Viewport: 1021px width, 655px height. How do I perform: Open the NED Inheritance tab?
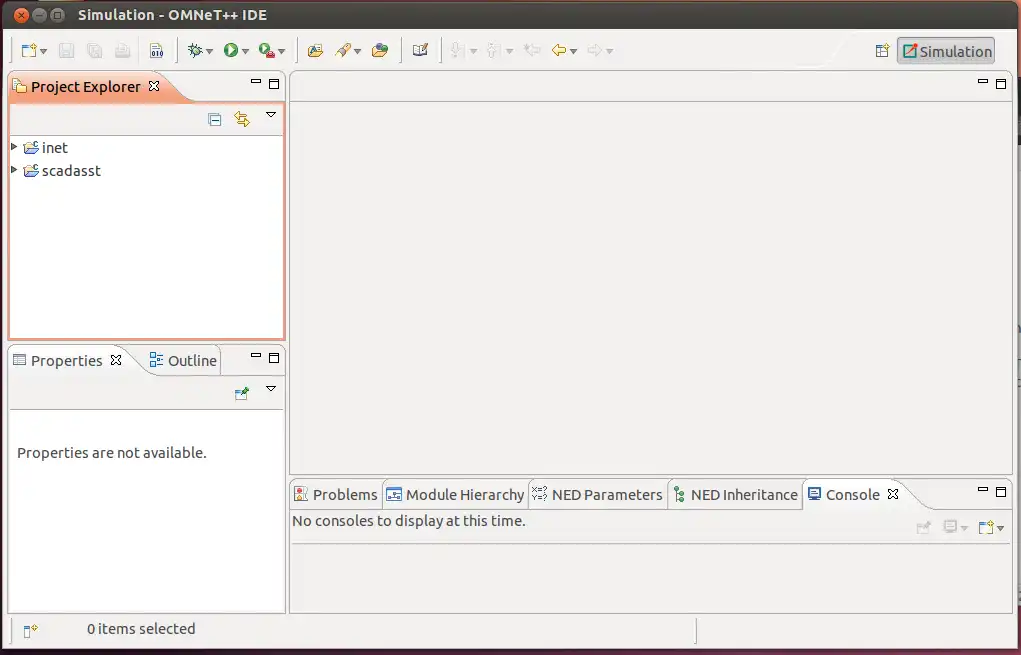point(736,495)
